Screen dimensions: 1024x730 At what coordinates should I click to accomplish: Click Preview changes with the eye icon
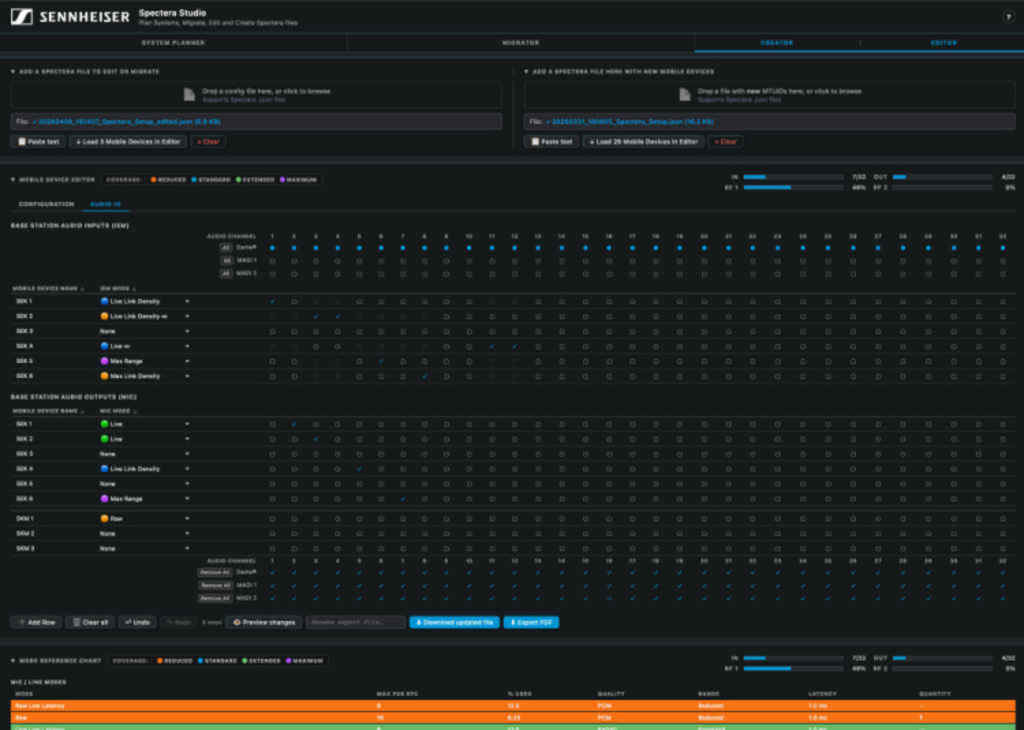coord(264,622)
